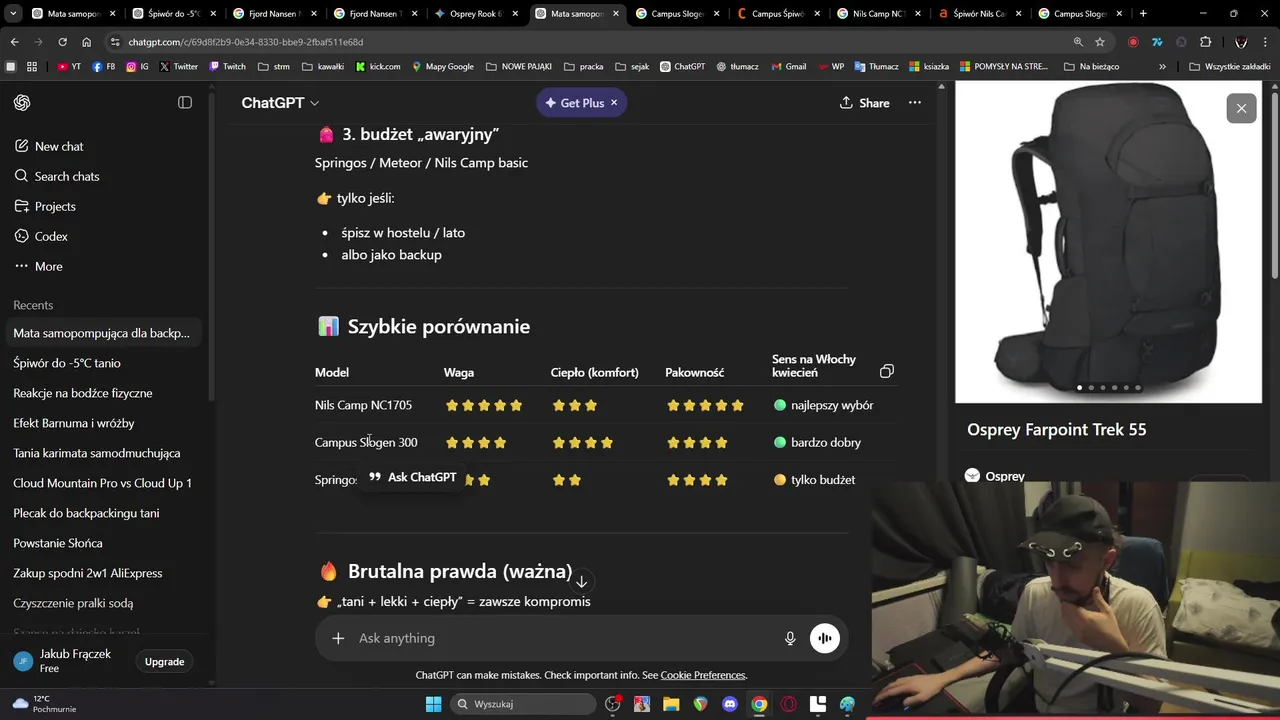1280x720 pixels.
Task: Bookmark this page with the star icon
Action: [1100, 42]
